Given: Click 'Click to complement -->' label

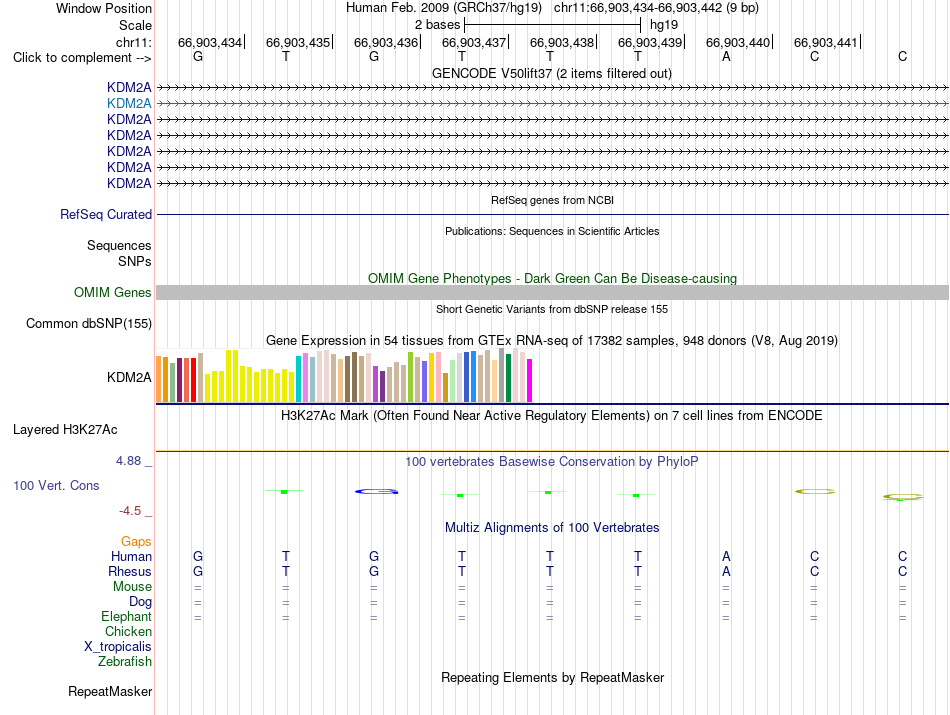Looking at the screenshot, I should click(82, 58).
